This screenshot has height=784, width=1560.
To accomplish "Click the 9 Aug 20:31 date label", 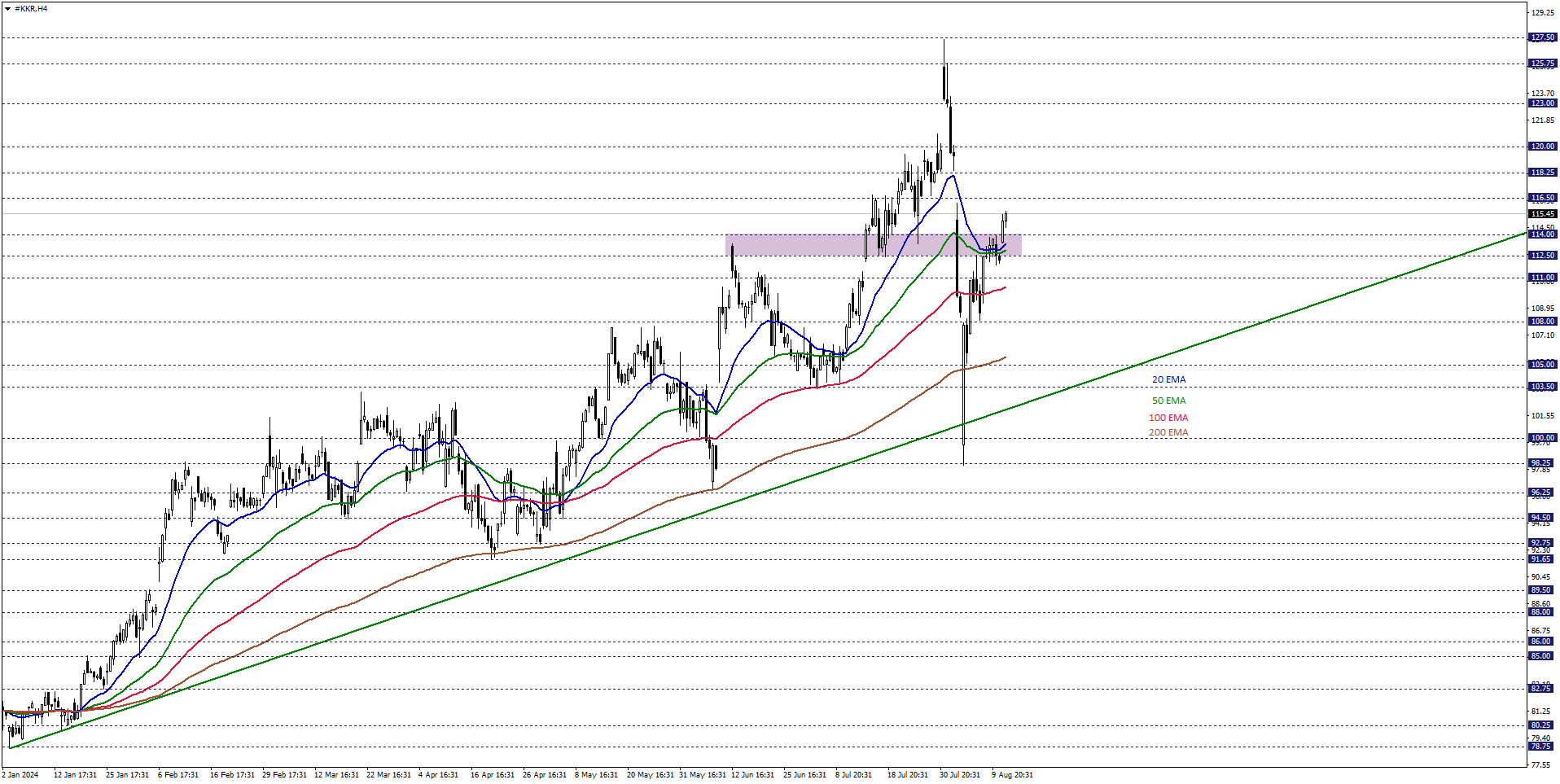I will 1012,775.
